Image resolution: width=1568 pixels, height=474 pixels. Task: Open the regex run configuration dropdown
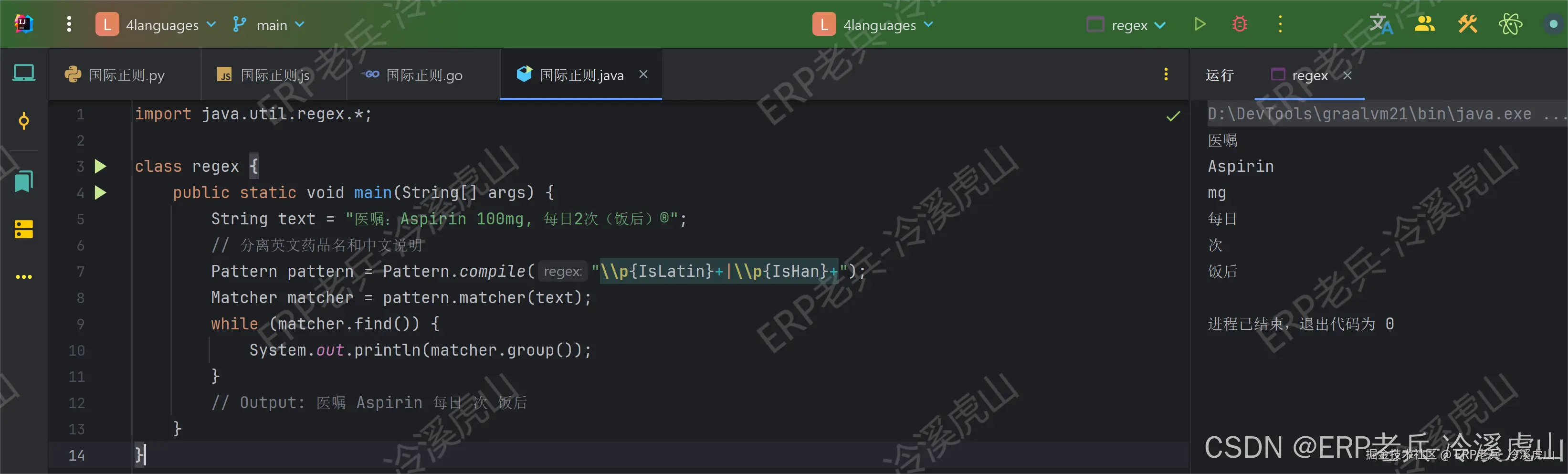tap(1126, 25)
